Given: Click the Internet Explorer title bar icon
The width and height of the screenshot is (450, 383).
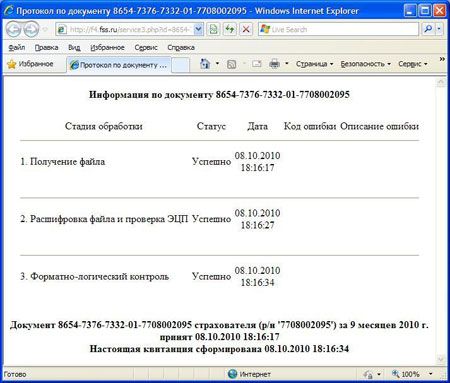Looking at the screenshot, I should coord(9,10).
